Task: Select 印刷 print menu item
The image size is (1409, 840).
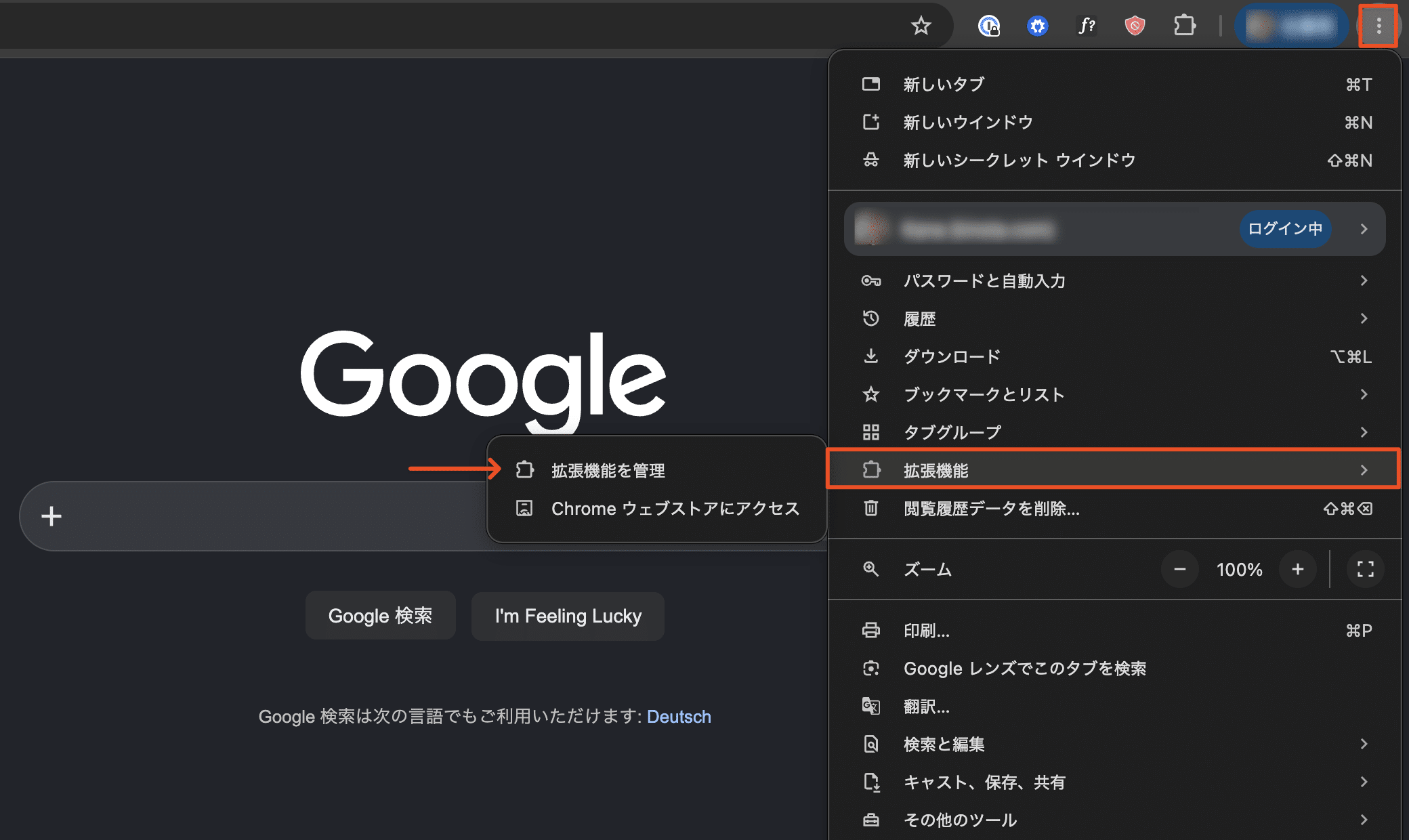Action: [x=1115, y=631]
